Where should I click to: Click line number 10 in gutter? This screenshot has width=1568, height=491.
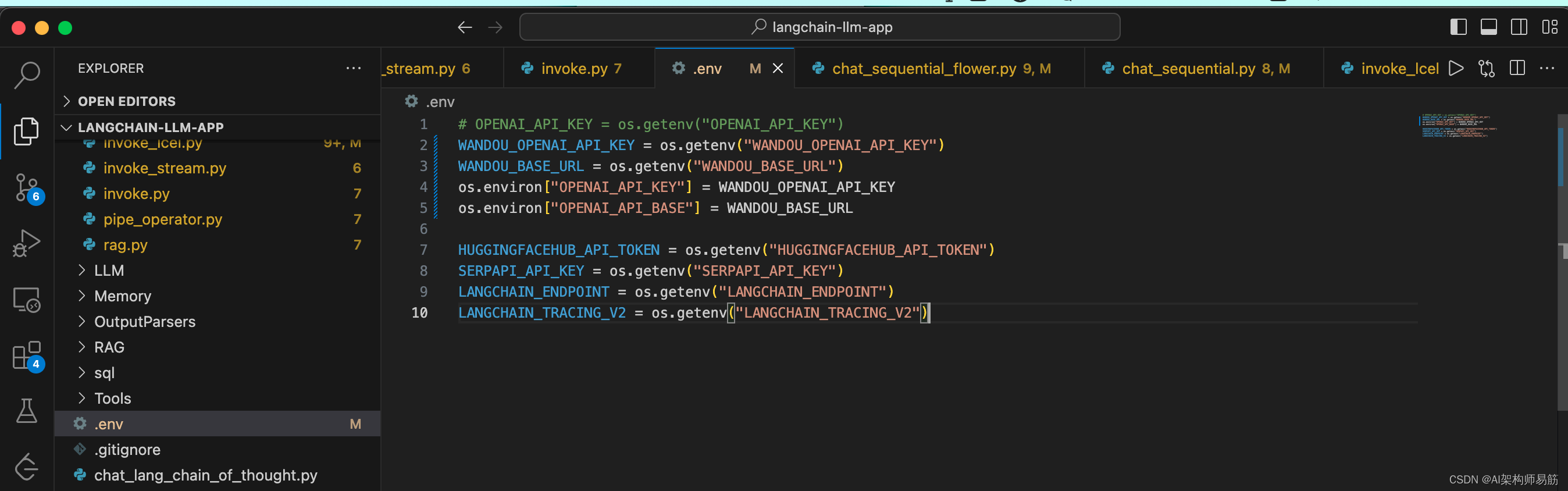point(420,312)
